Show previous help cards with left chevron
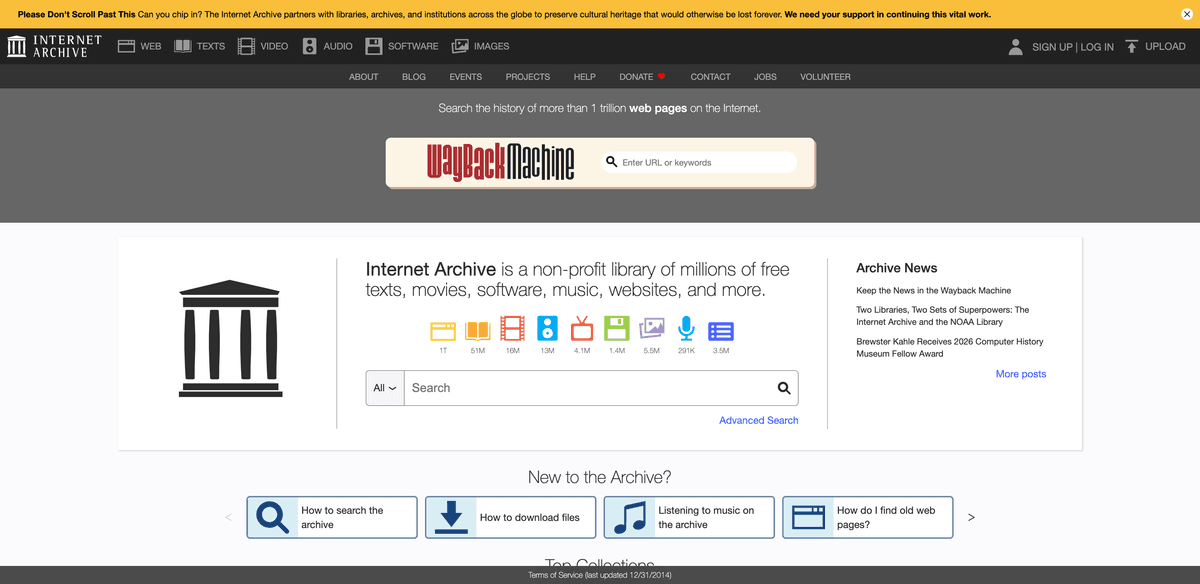This screenshot has height=584, width=1200. point(229,517)
